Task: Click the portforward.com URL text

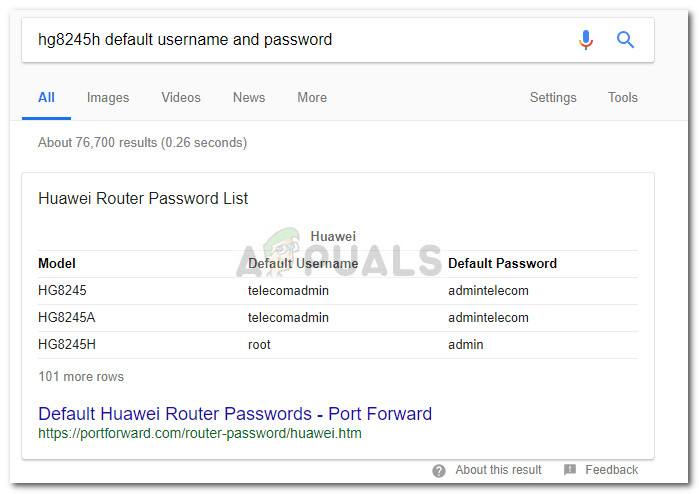Action: 200,434
